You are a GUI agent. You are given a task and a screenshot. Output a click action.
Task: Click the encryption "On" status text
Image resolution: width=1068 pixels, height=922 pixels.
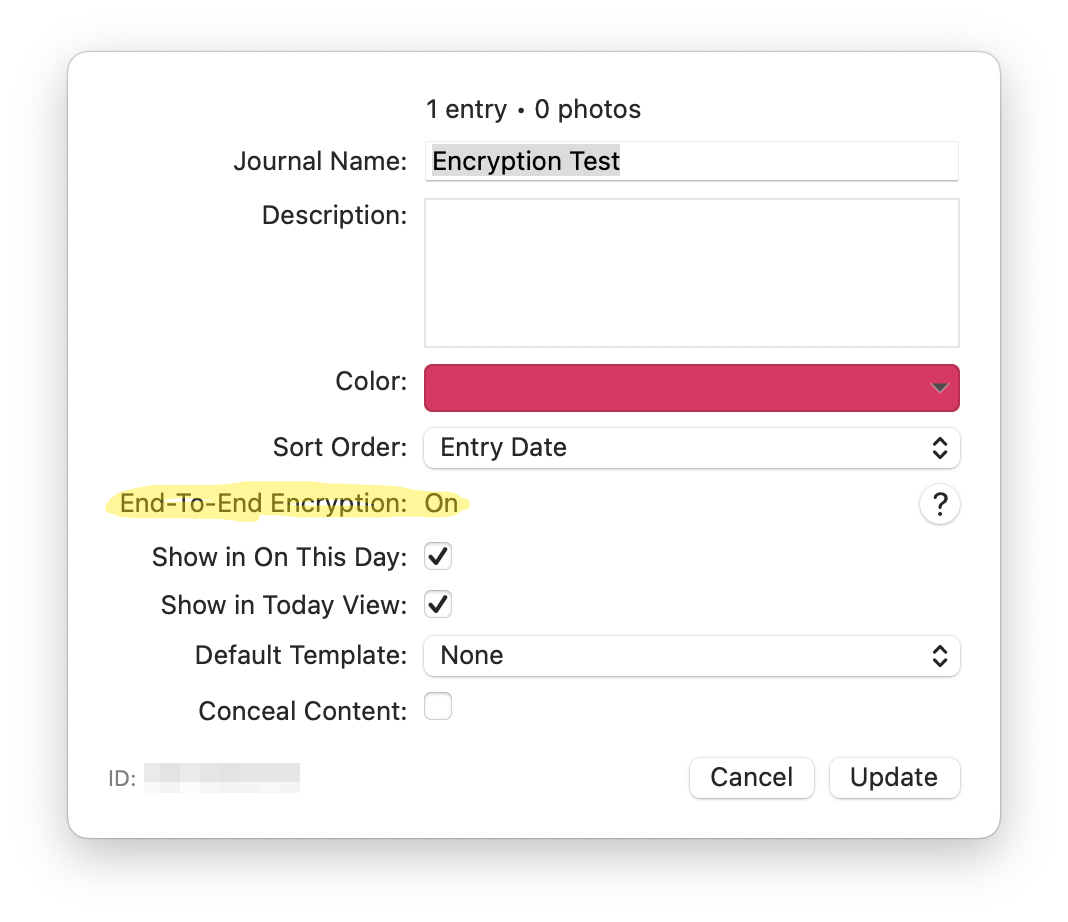coord(441,504)
